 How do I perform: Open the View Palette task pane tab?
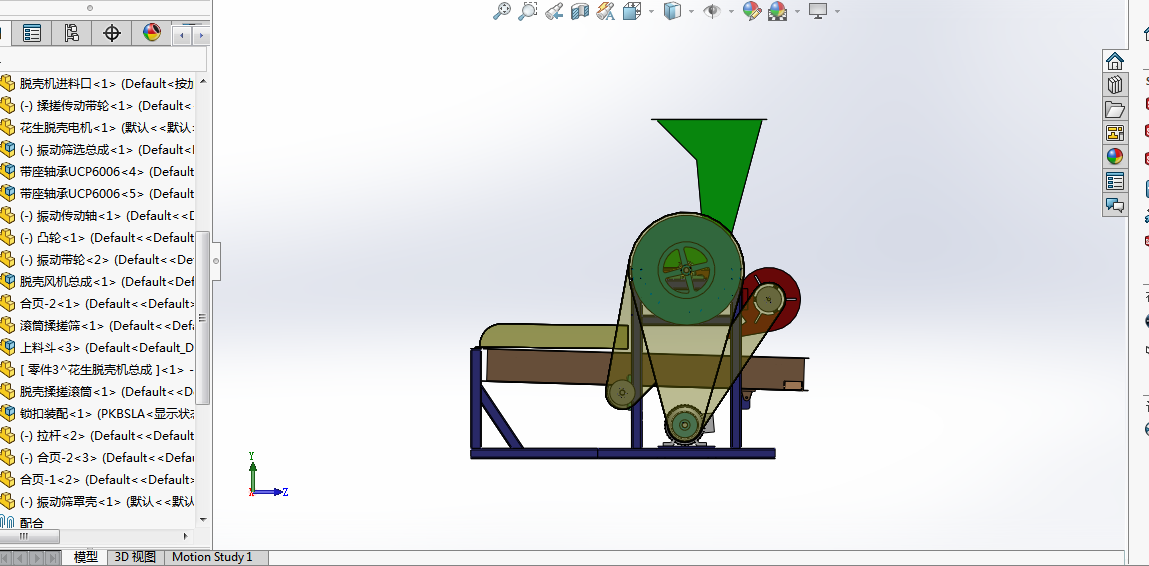point(1115,133)
